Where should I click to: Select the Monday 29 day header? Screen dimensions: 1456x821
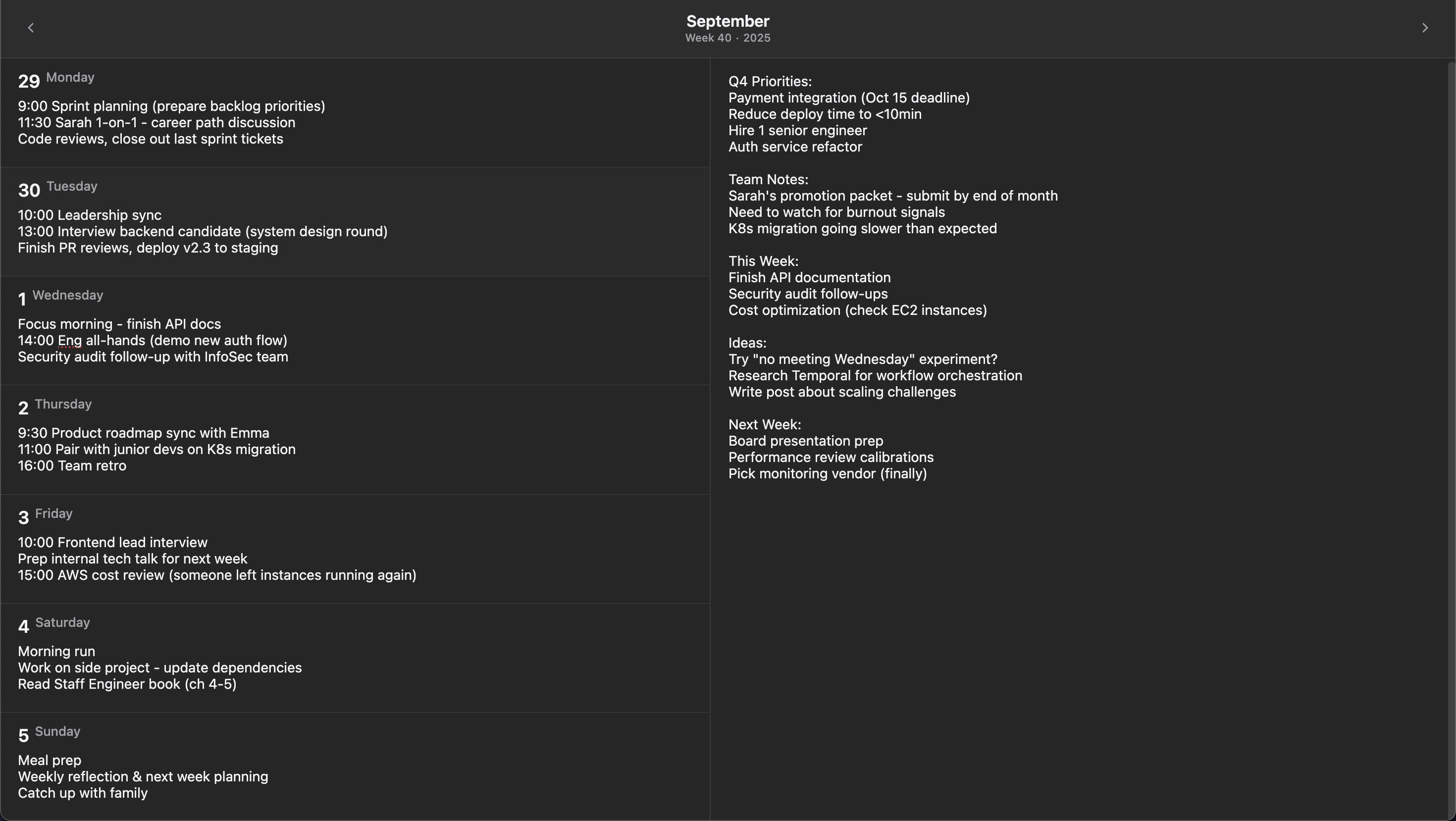(56, 80)
